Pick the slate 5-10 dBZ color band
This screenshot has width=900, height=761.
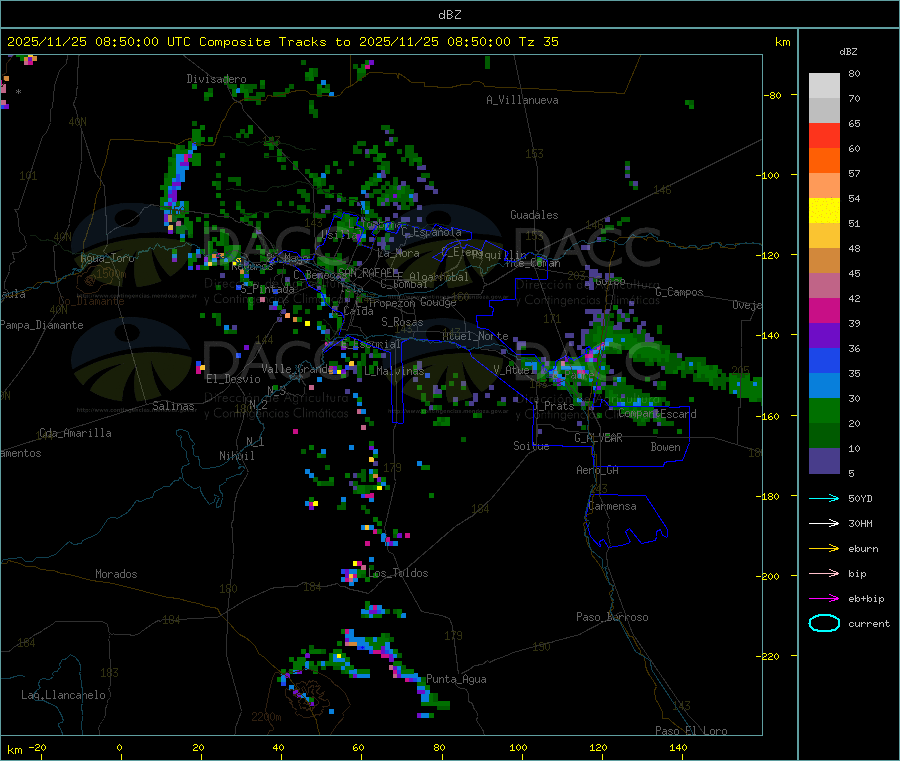(824, 461)
